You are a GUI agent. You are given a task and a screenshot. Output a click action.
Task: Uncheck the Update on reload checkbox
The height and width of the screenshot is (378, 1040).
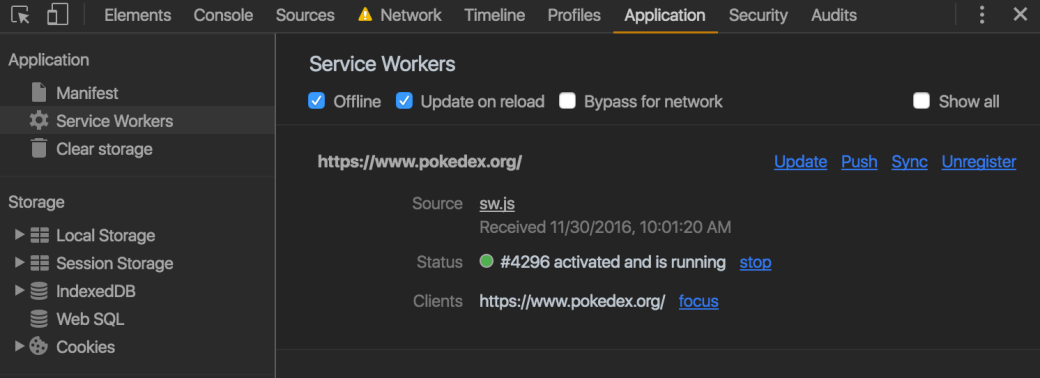405,101
